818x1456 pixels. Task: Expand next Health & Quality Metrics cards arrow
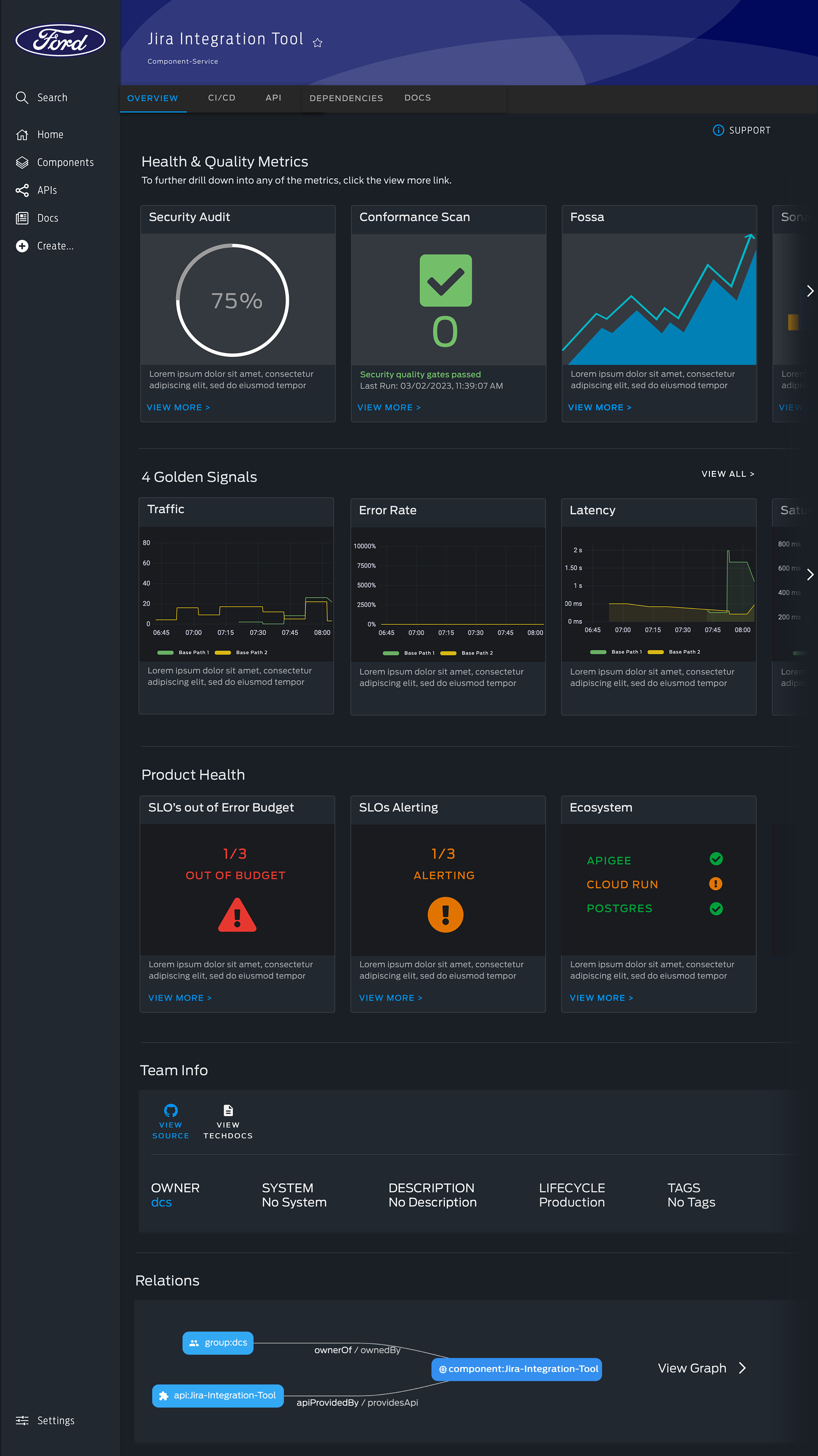tap(810, 291)
